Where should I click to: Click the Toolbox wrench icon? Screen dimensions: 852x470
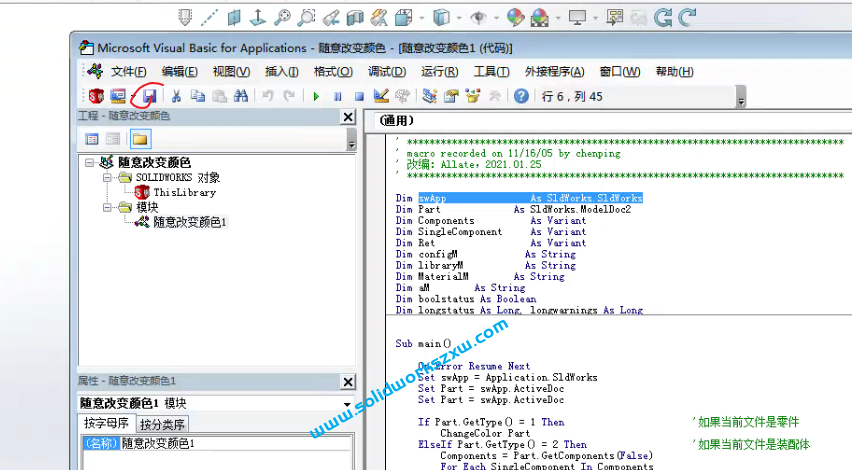tap(494, 96)
